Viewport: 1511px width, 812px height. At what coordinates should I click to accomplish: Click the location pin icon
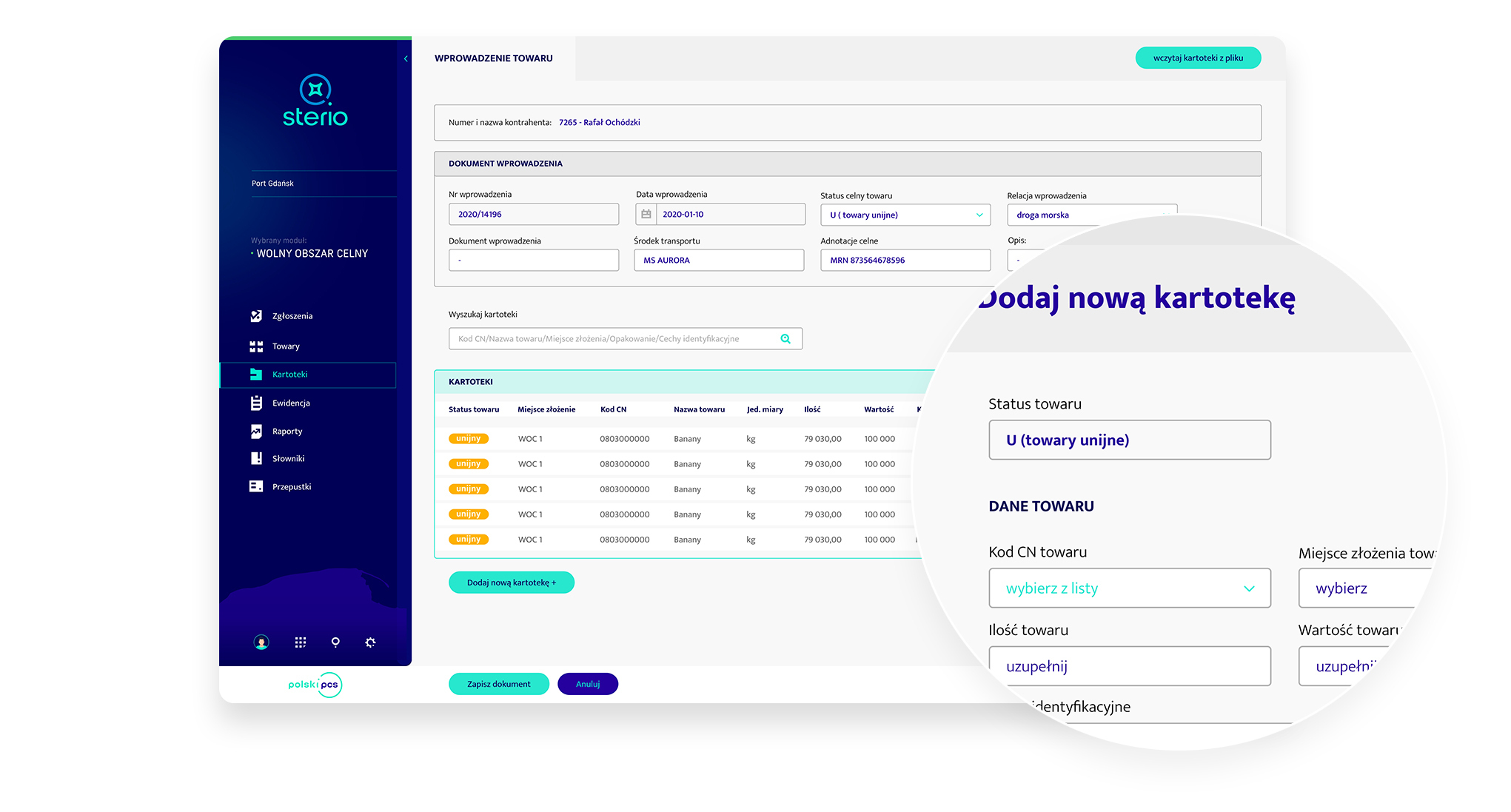pos(335,642)
